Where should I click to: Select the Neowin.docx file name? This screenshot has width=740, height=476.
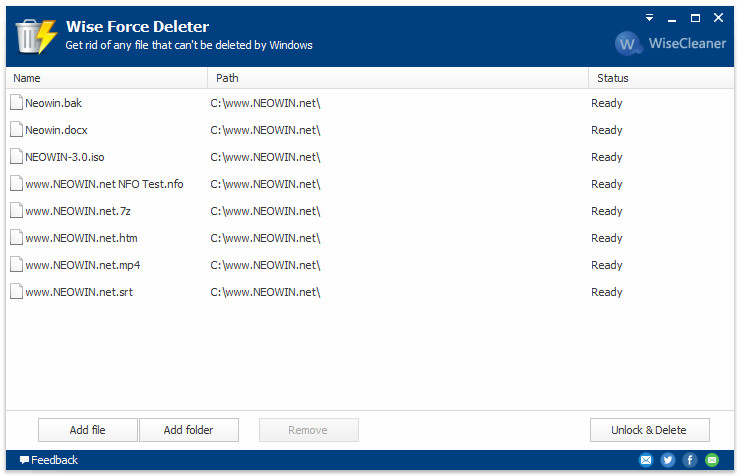(x=56, y=130)
